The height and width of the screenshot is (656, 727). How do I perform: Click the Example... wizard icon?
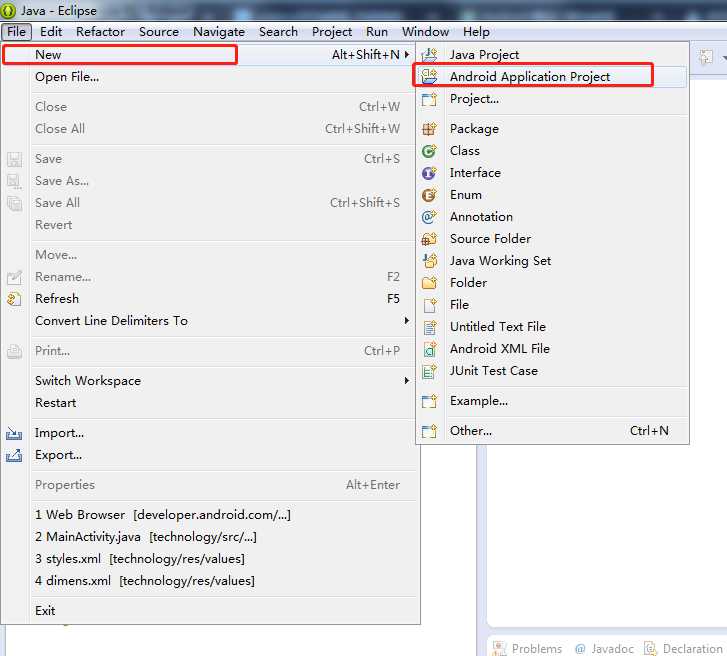coord(429,401)
